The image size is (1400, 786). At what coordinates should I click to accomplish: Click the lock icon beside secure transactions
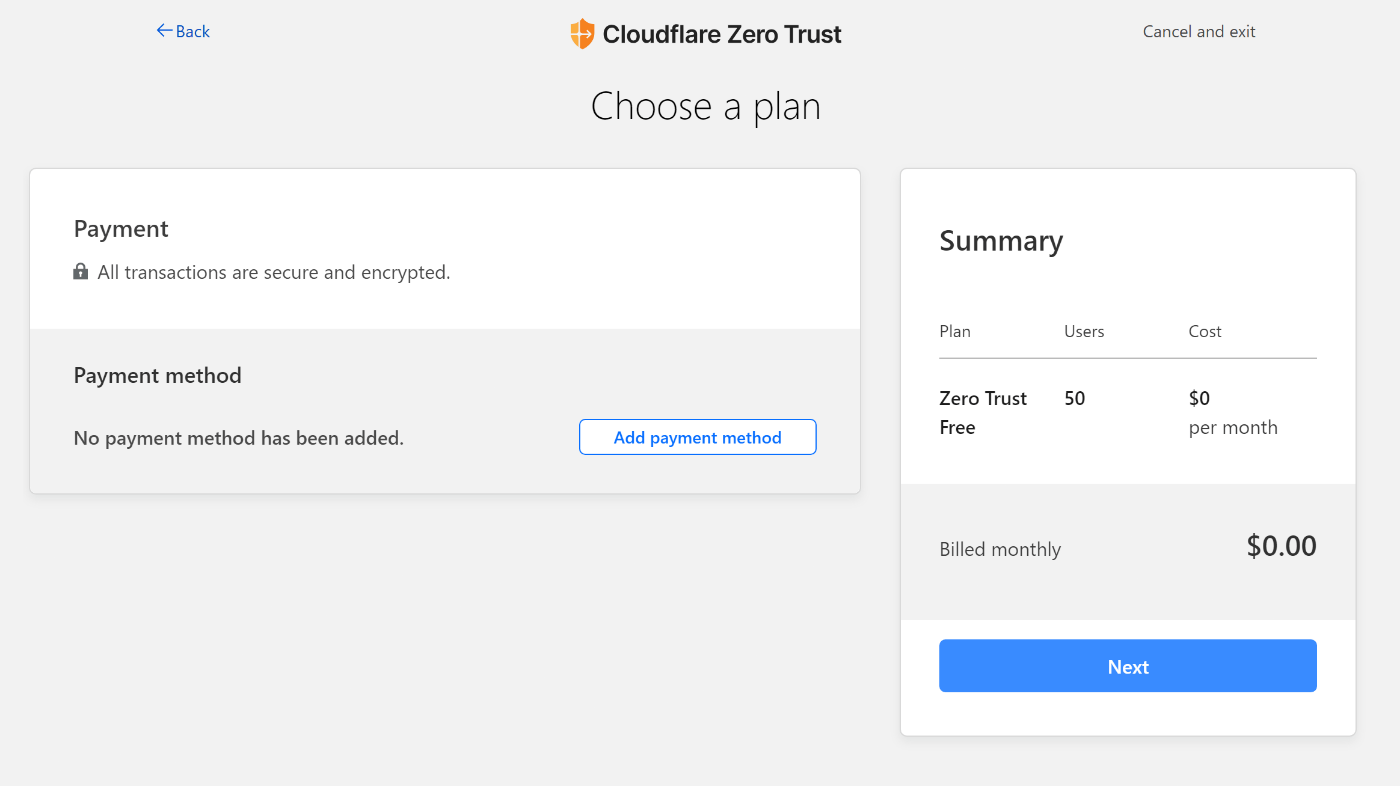pyautogui.click(x=81, y=272)
